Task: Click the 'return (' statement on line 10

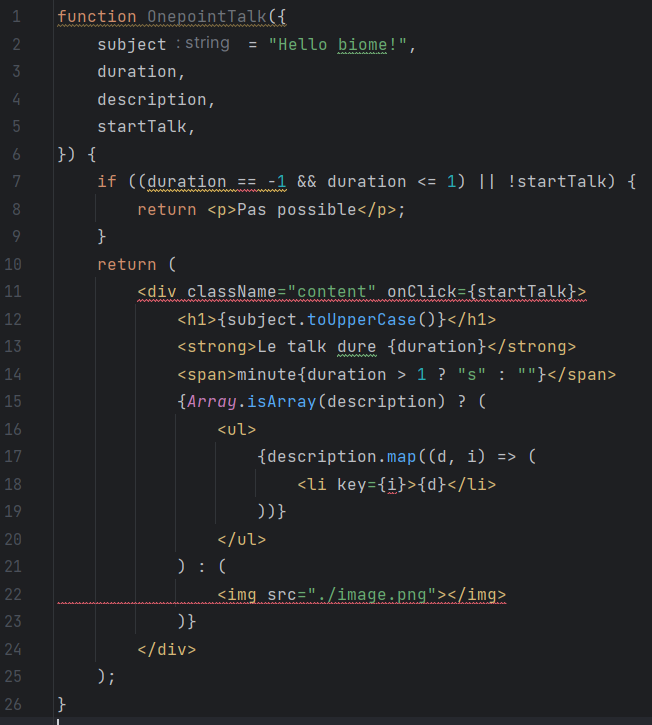Action: click(136, 265)
